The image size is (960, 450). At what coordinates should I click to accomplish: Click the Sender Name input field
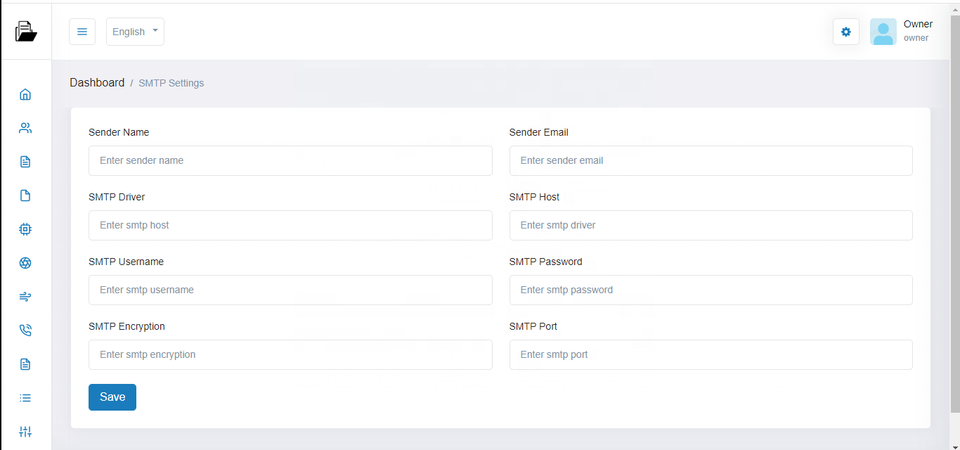(x=290, y=160)
